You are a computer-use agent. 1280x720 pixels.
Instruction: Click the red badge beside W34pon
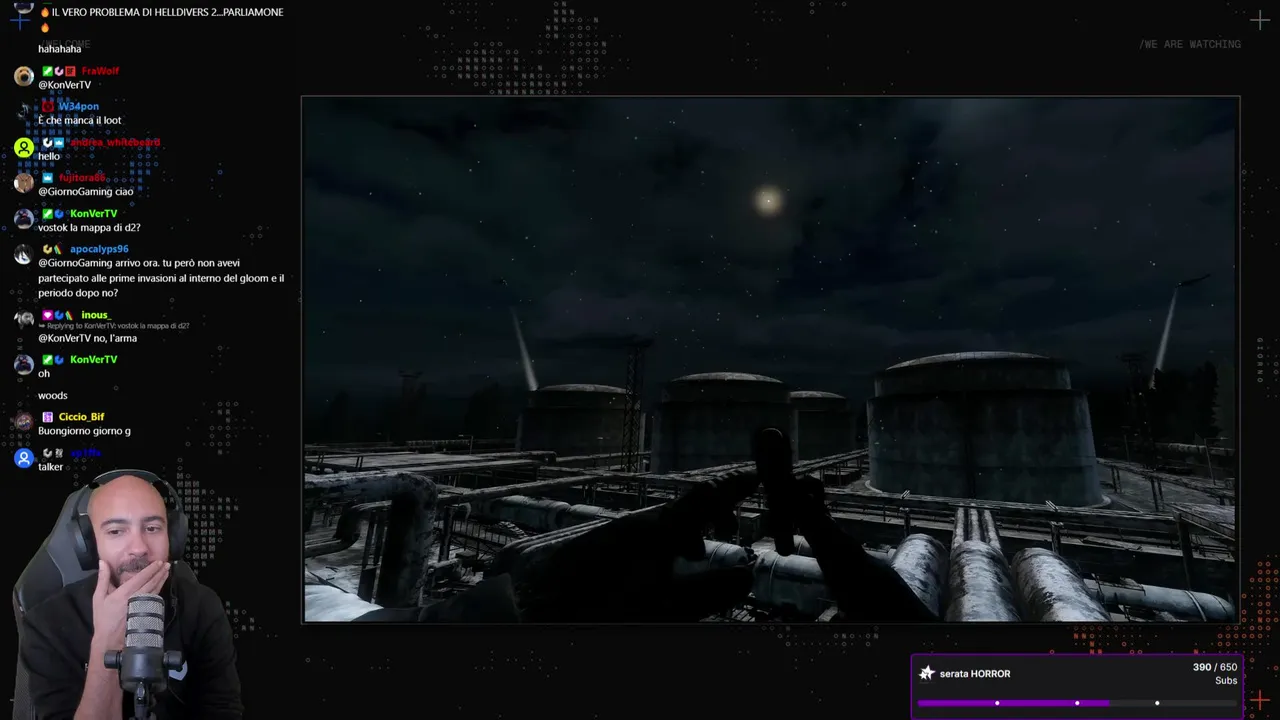pos(47,107)
